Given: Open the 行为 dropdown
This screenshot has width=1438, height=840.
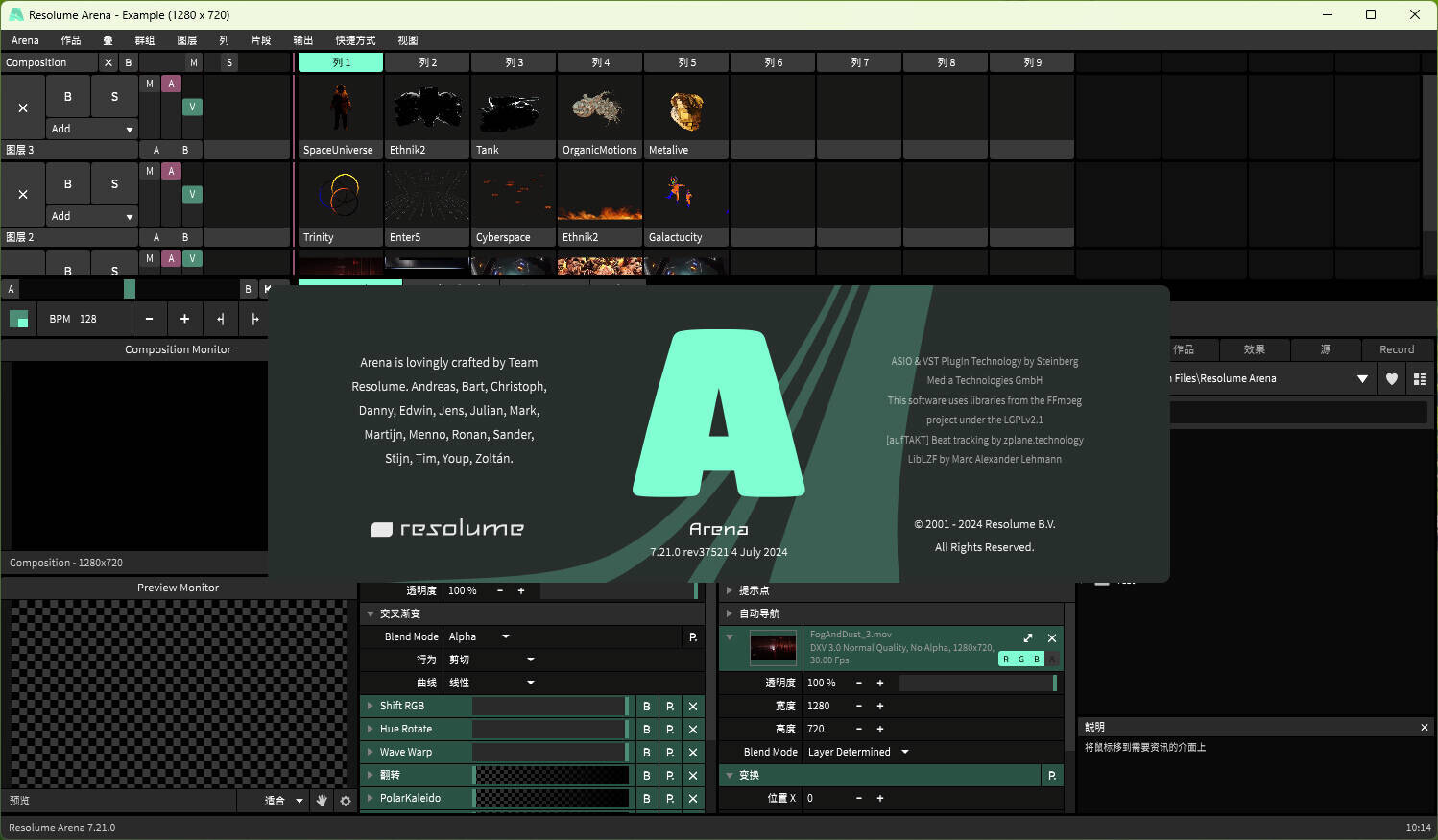Looking at the screenshot, I should click(x=491, y=660).
